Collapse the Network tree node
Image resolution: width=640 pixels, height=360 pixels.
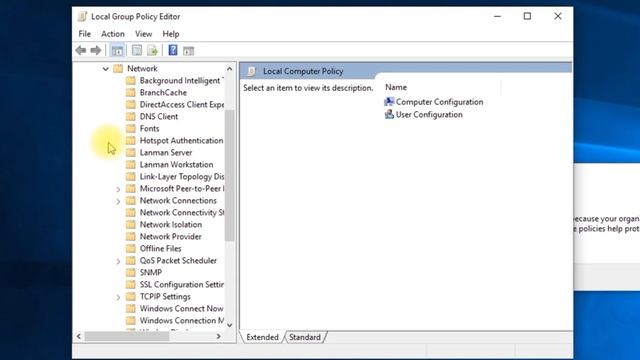click(106, 69)
